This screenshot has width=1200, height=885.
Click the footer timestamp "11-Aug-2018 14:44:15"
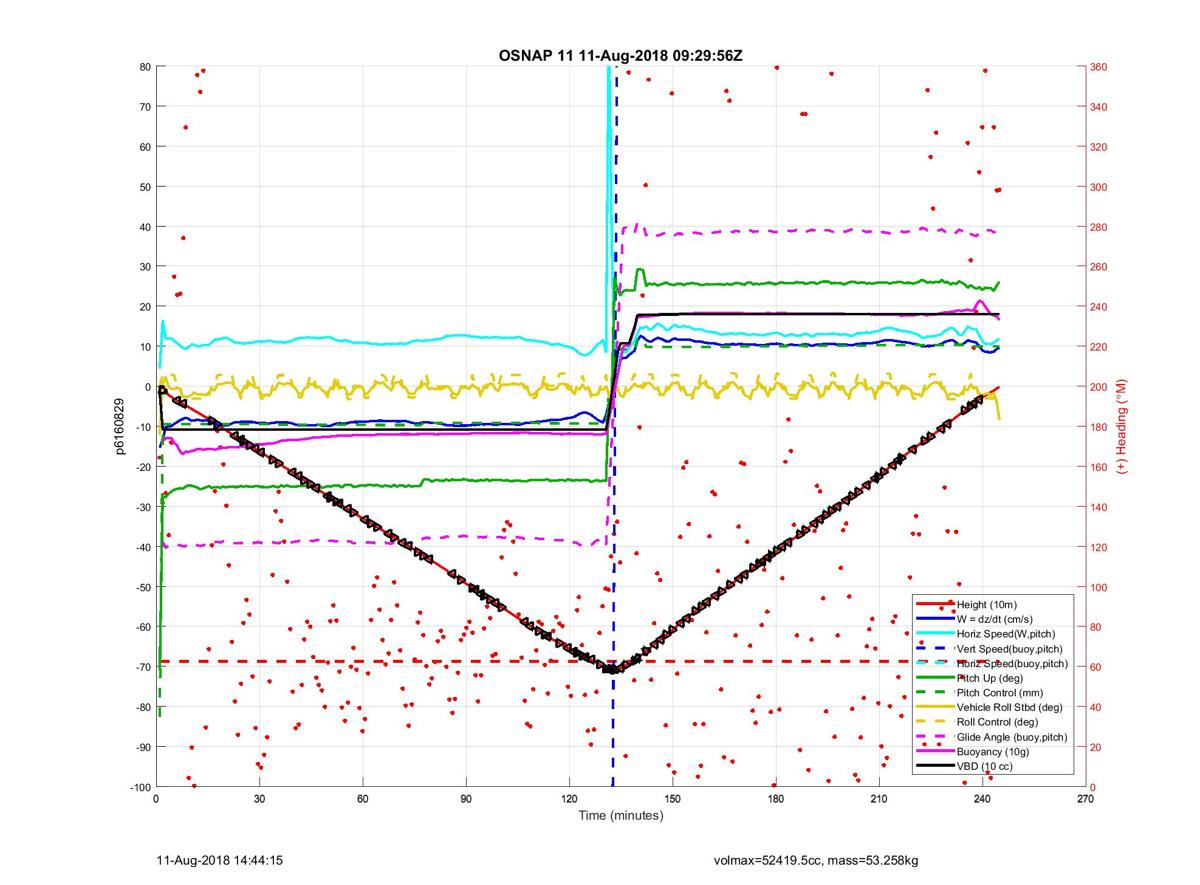click(x=219, y=860)
